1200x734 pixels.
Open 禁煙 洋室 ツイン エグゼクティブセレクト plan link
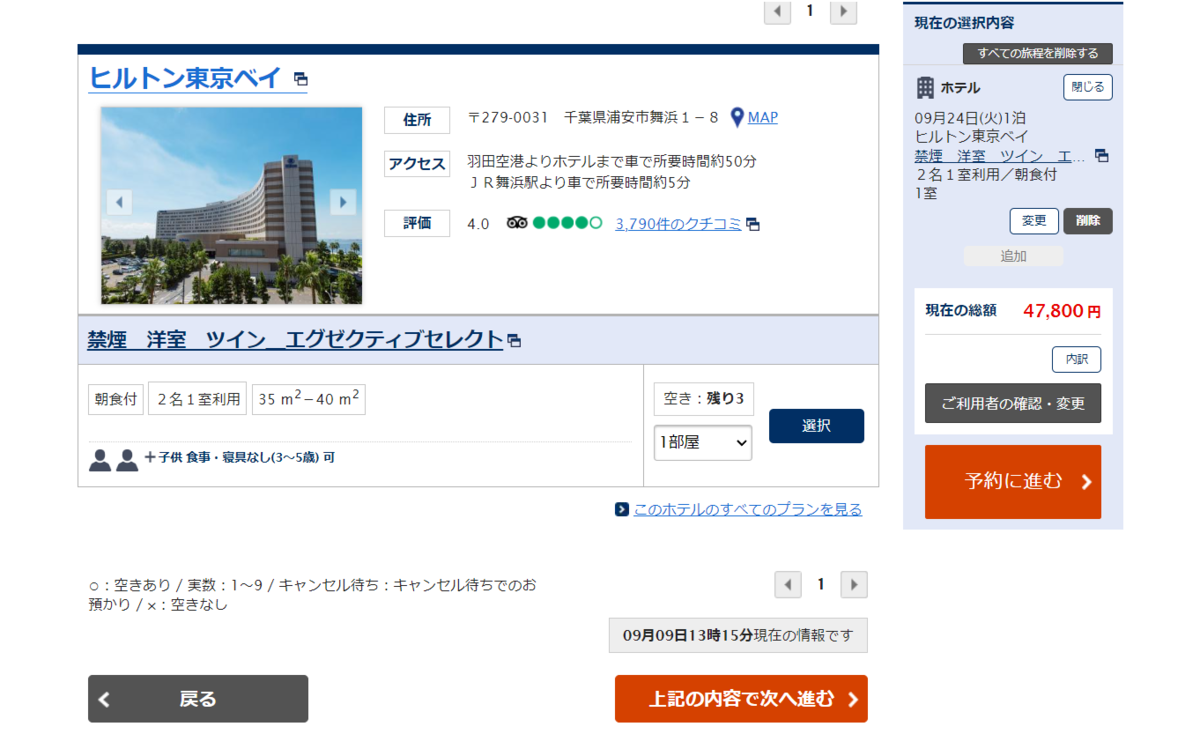coord(295,340)
